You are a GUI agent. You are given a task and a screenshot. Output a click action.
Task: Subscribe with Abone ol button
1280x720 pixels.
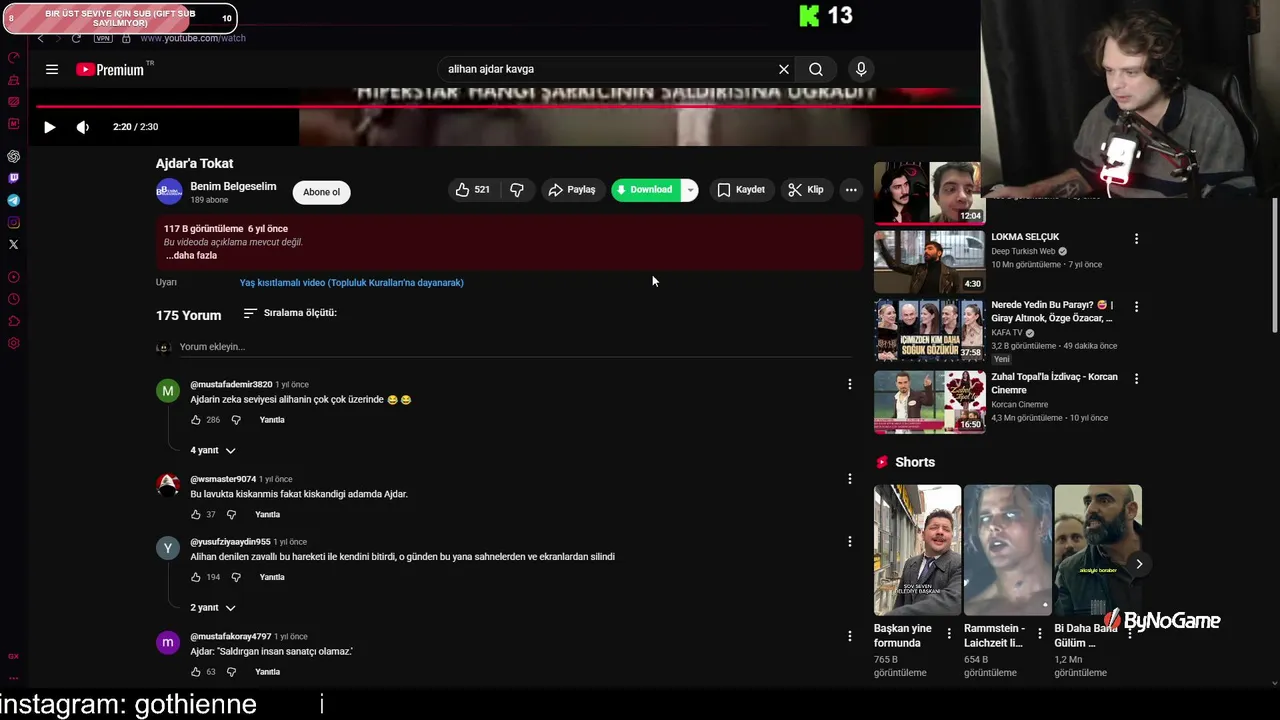tap(321, 192)
